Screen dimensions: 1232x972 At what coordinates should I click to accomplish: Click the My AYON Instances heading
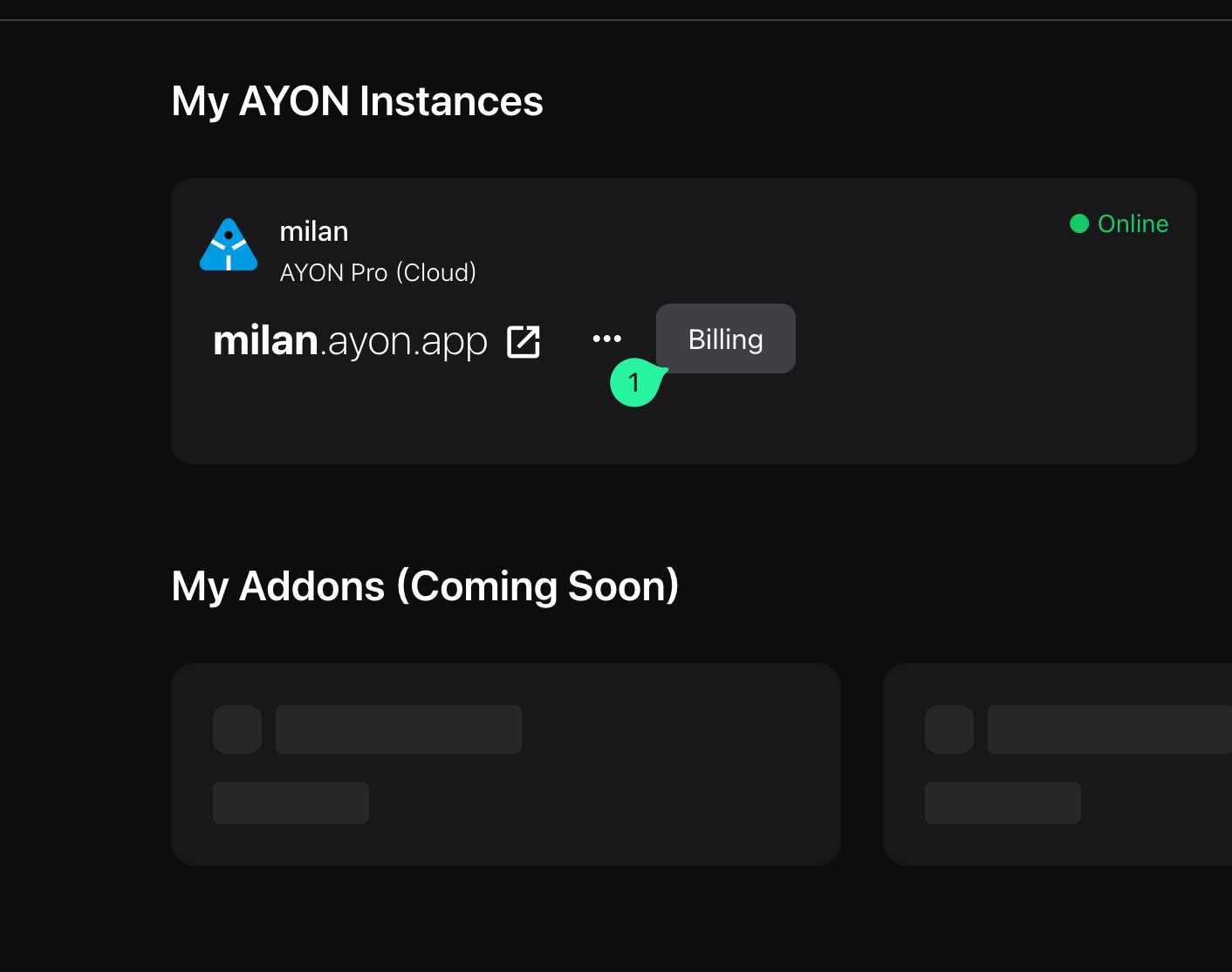coord(358,101)
